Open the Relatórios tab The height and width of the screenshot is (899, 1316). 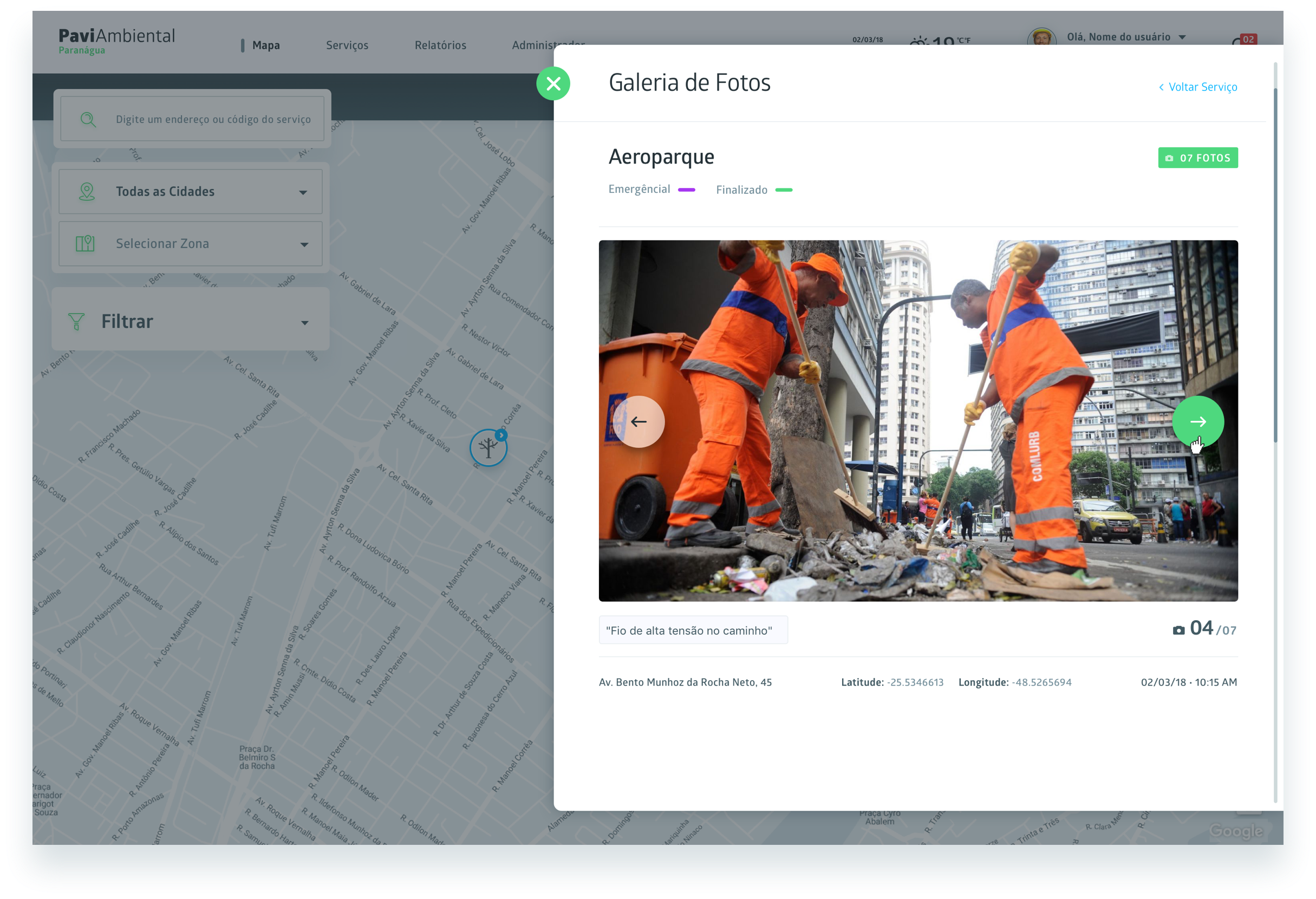coord(440,45)
